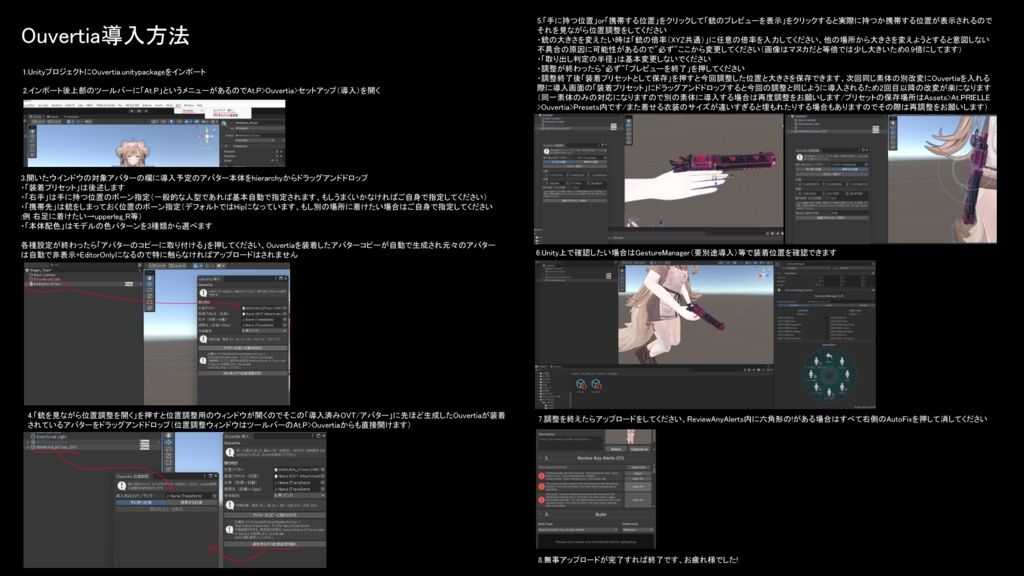
Task: Click the carry position button in step 4 window
Action: (191, 503)
